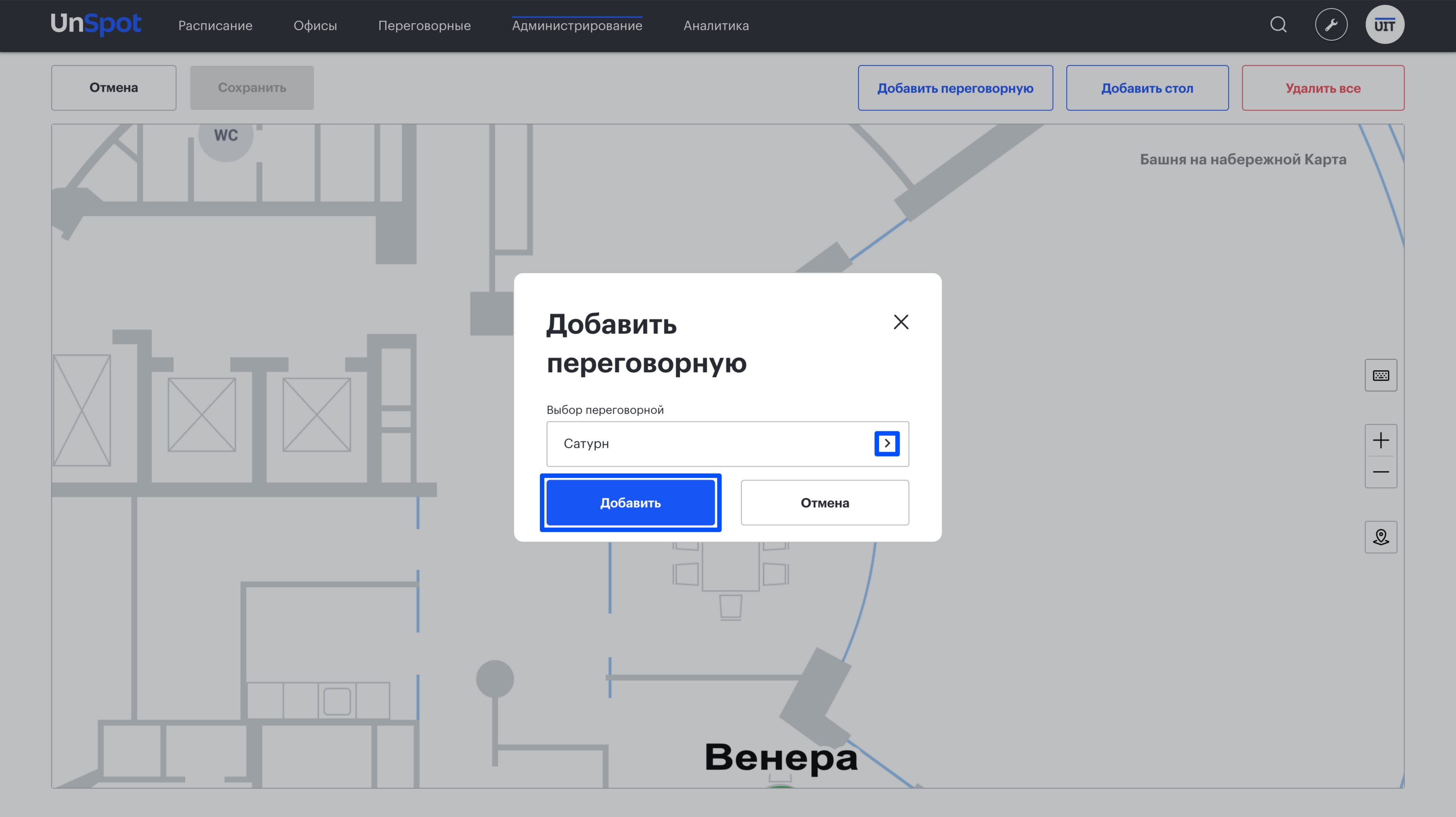
Task: Open the Администрирование menu item
Action: tap(577, 26)
